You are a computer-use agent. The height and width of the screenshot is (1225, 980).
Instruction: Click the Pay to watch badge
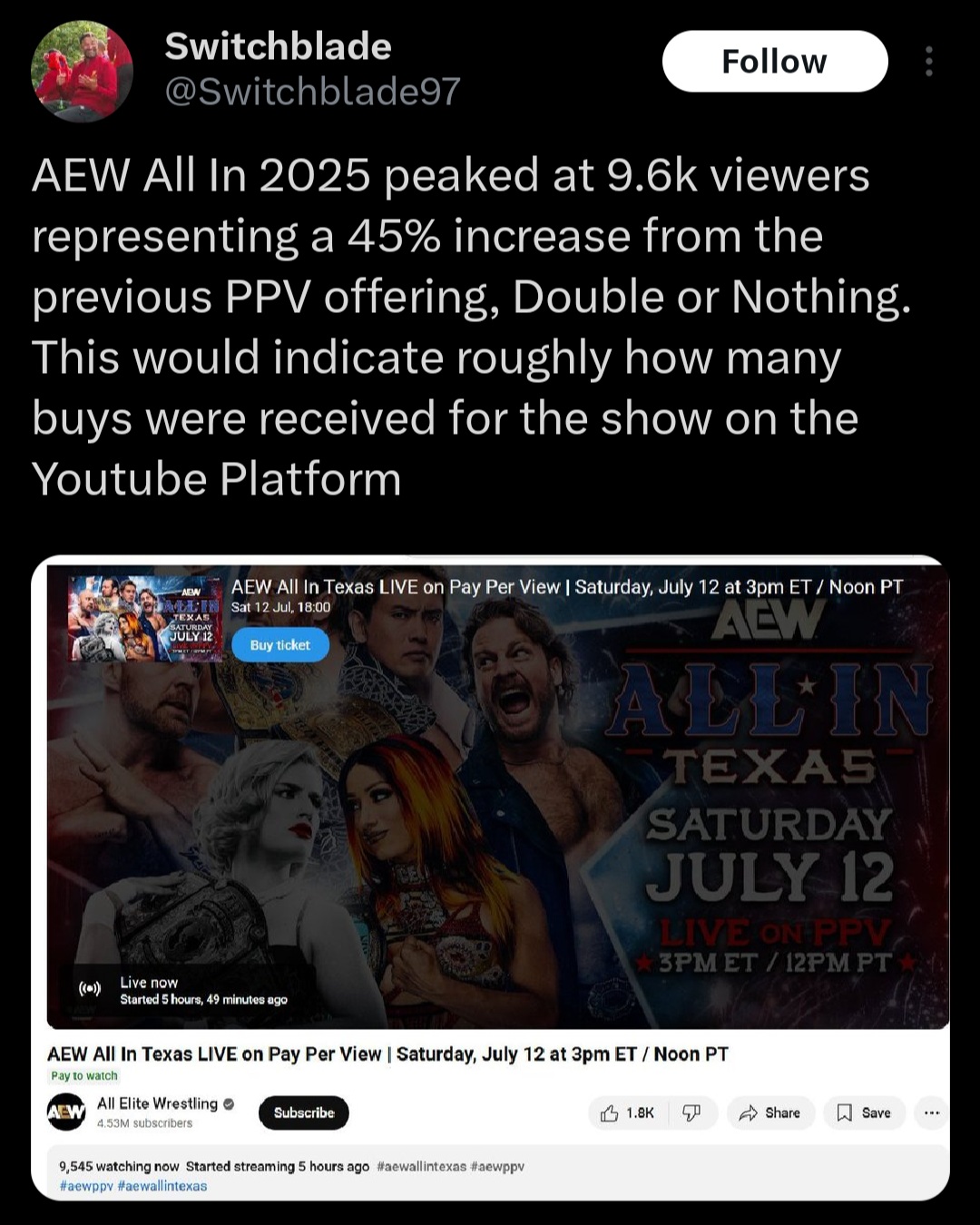point(84,1076)
